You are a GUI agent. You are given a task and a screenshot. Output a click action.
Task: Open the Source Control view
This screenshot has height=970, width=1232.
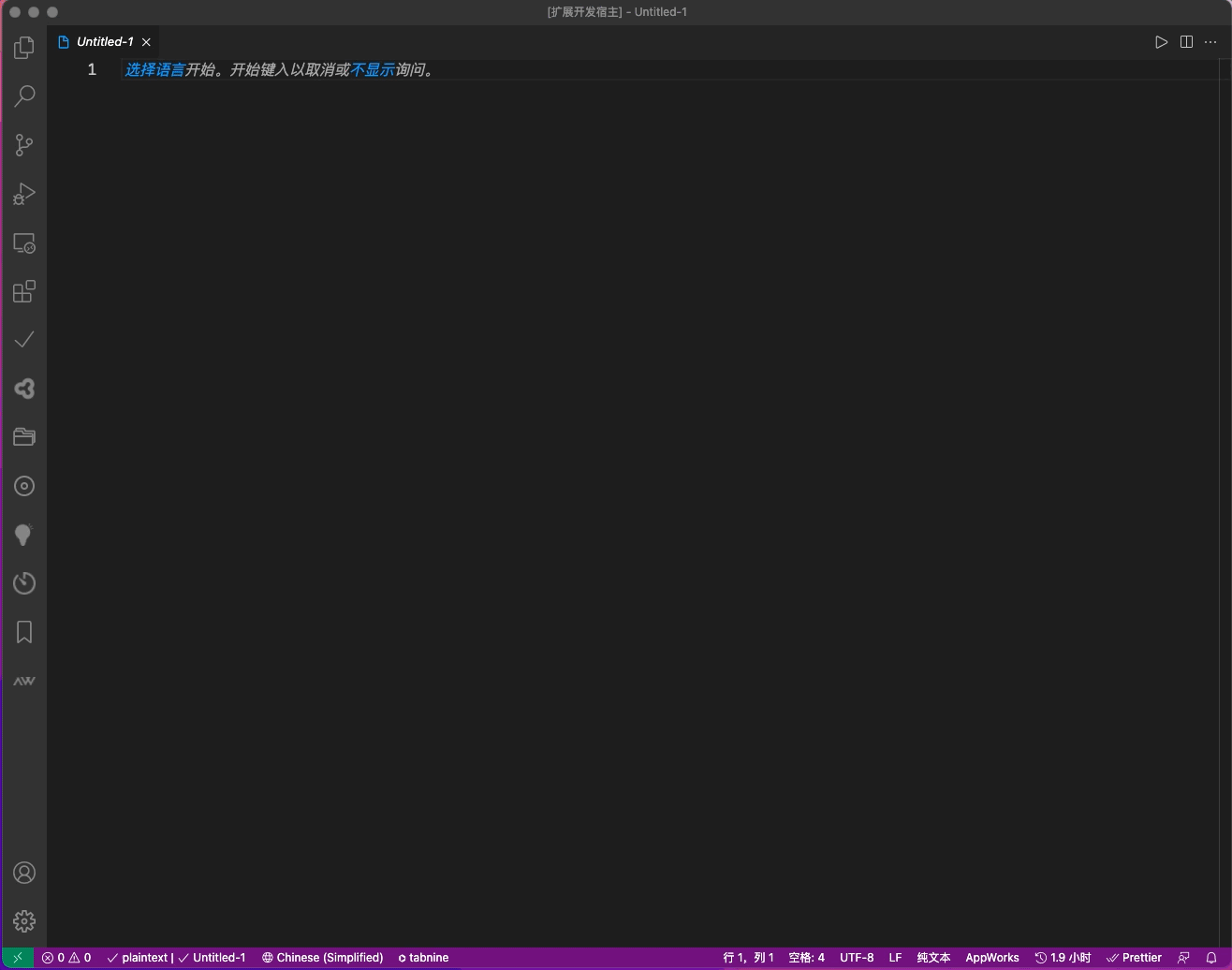coord(24,144)
